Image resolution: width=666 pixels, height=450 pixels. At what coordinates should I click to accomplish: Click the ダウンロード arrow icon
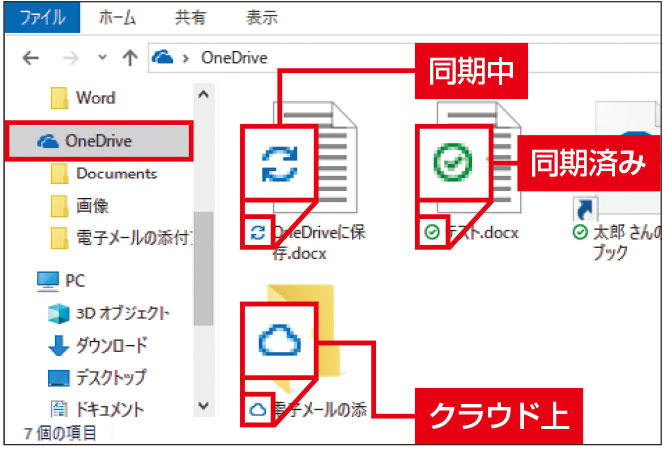[x=59, y=345]
